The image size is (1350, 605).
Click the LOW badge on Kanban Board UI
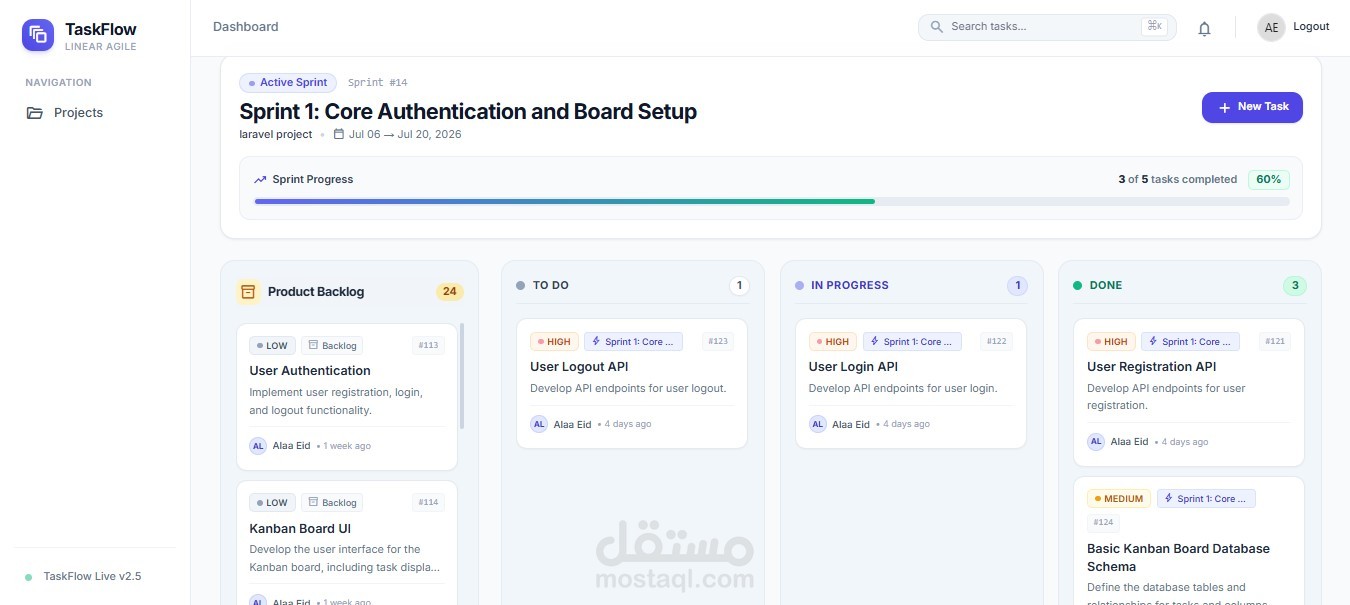[x=272, y=503]
